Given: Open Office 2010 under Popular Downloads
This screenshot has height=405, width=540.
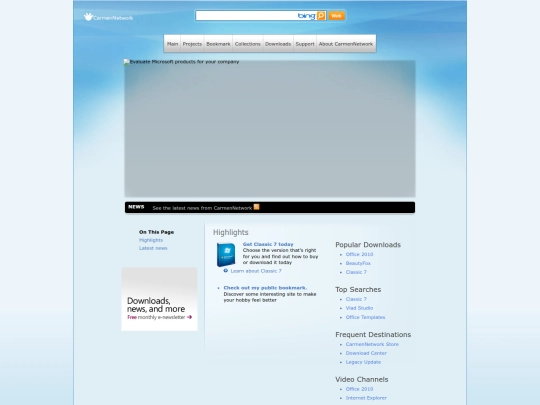Looking at the screenshot, I should pos(359,254).
